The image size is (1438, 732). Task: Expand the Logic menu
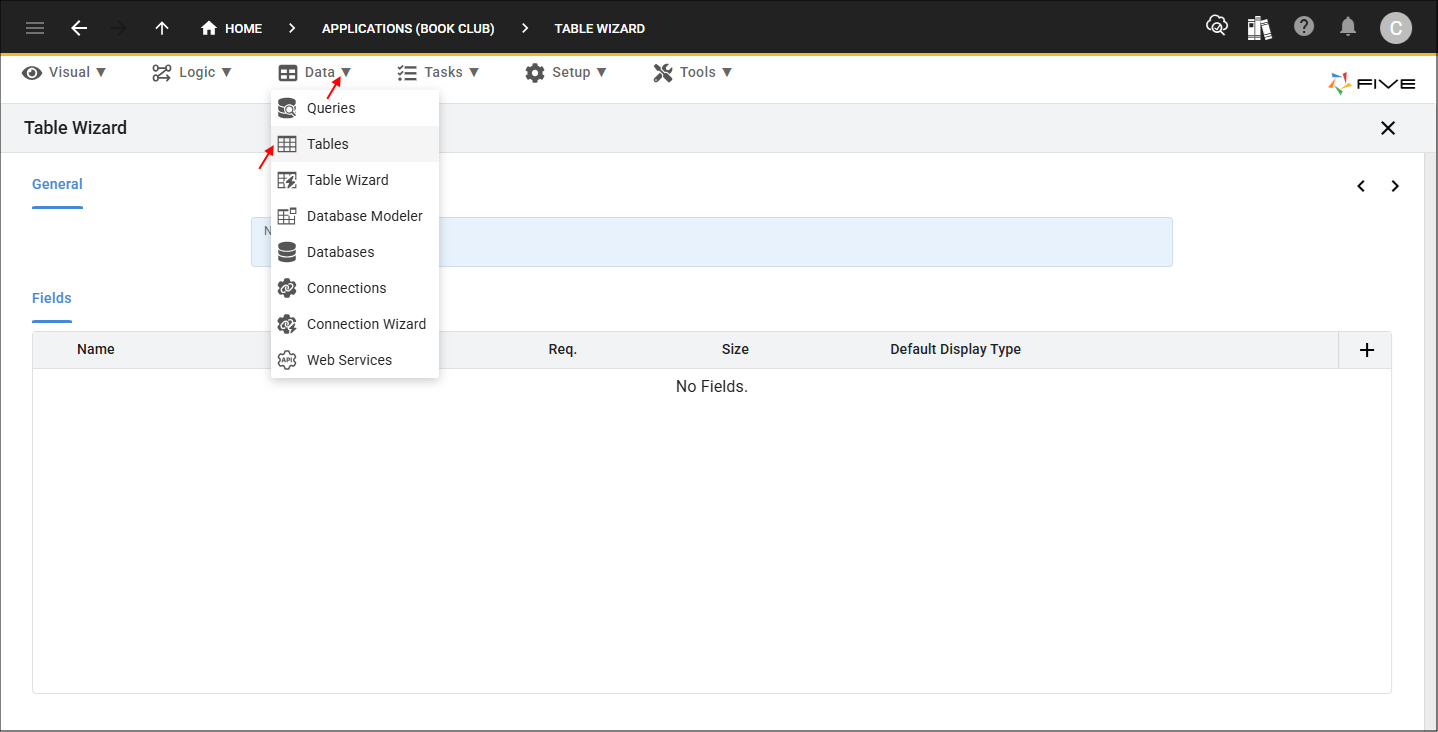click(x=192, y=72)
